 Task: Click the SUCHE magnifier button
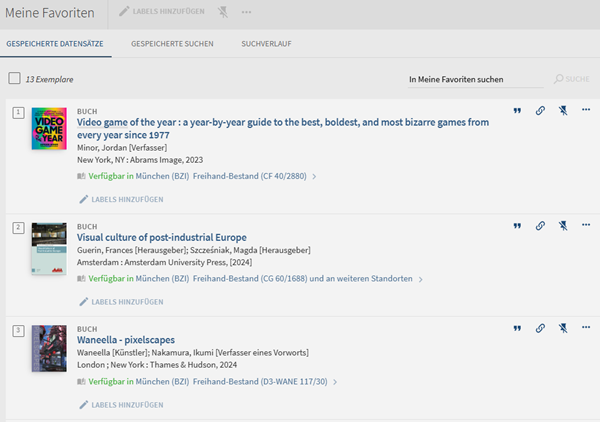(x=572, y=79)
